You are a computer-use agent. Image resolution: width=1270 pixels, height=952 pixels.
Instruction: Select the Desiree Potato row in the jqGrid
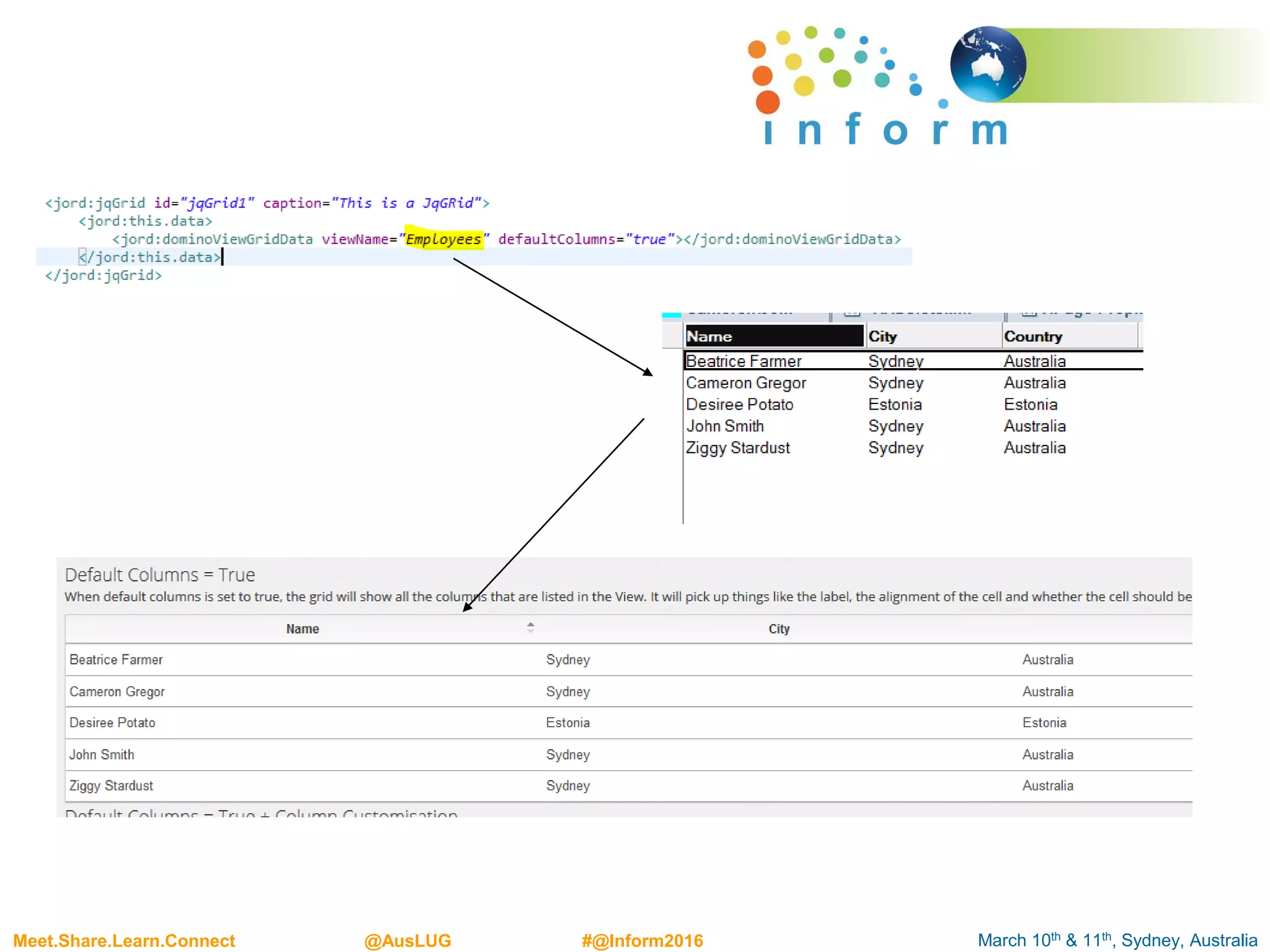tap(112, 723)
